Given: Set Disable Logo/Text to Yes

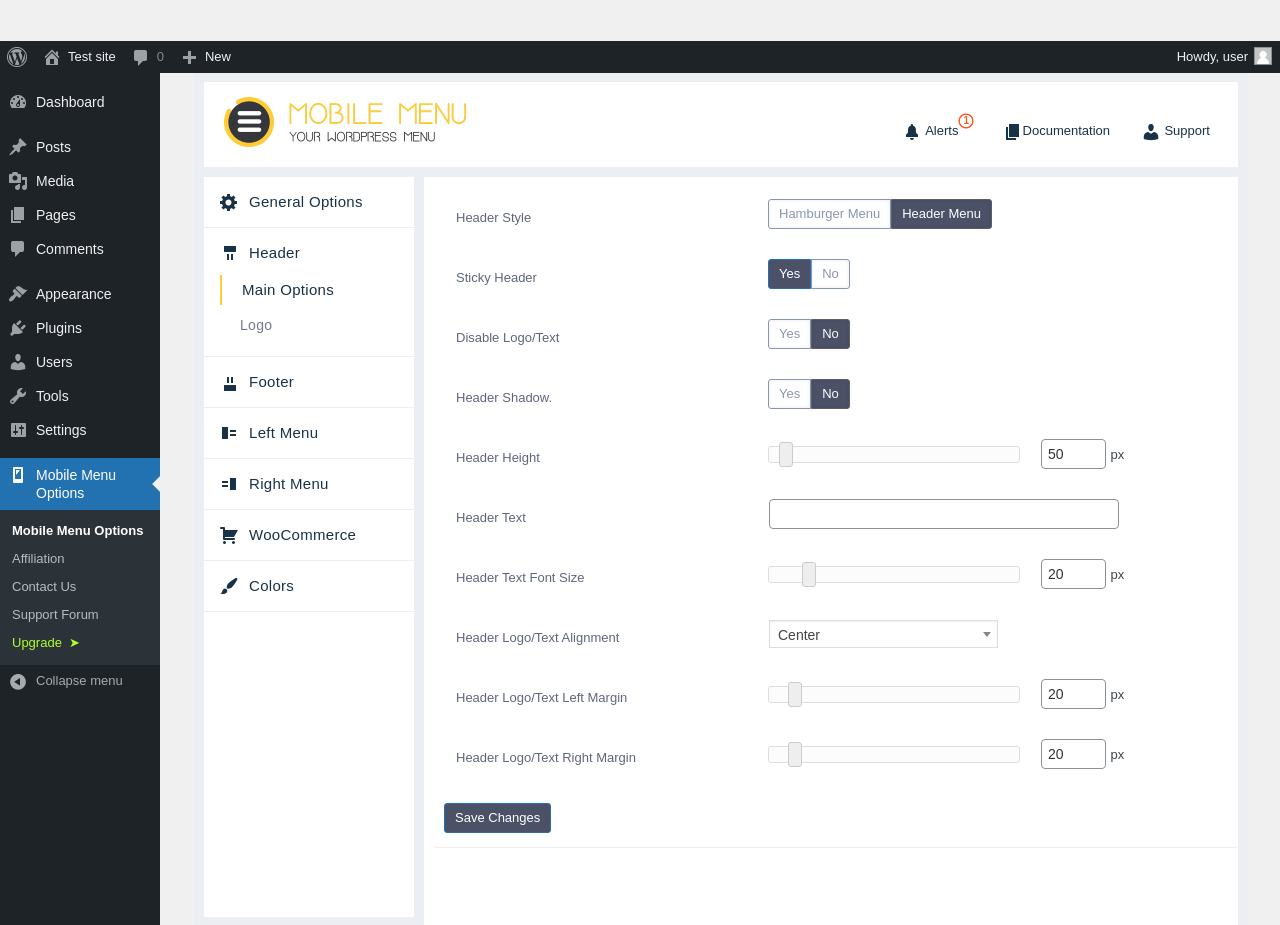Looking at the screenshot, I should pyautogui.click(x=789, y=334).
